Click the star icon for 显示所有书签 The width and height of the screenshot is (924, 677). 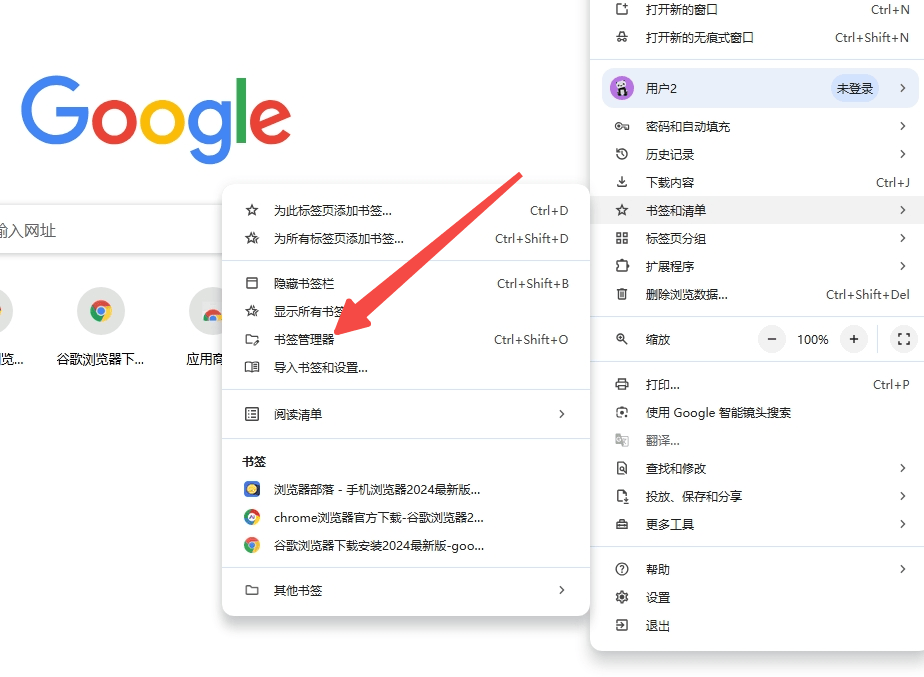coord(252,311)
